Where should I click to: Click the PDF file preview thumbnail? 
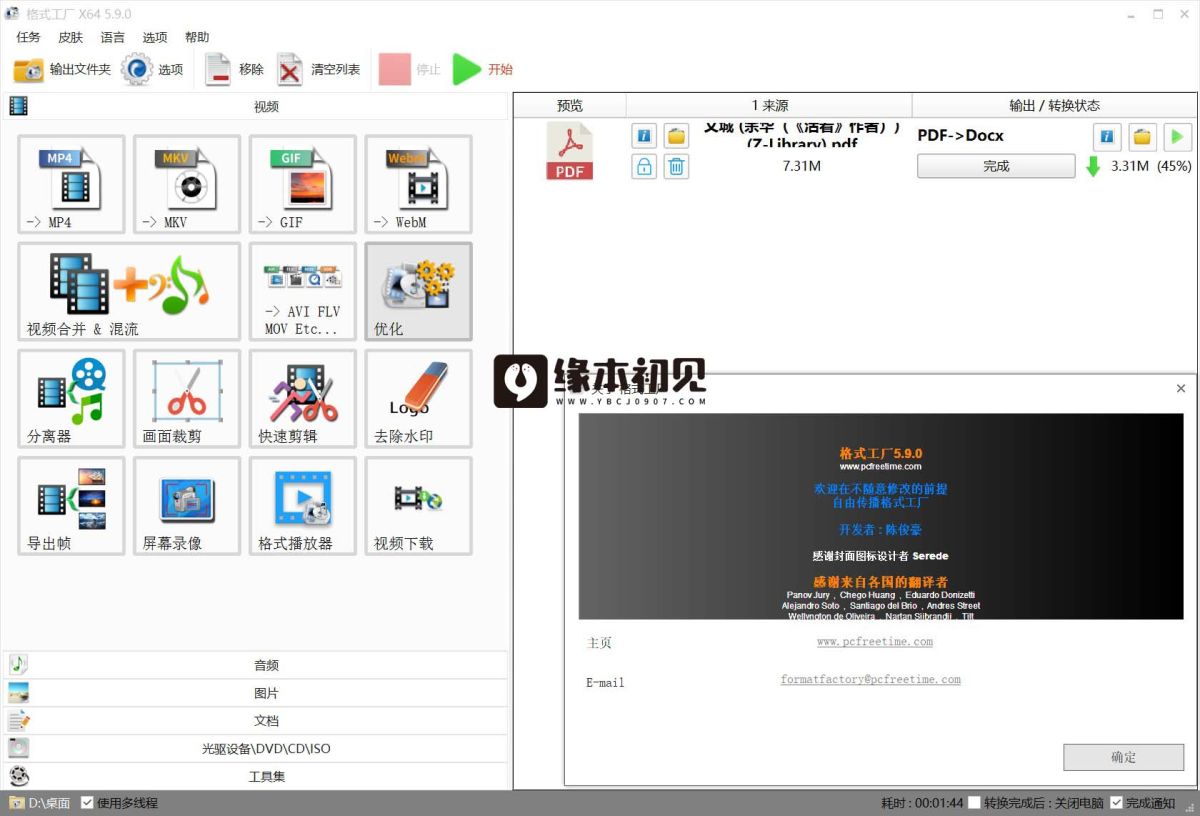(570, 151)
